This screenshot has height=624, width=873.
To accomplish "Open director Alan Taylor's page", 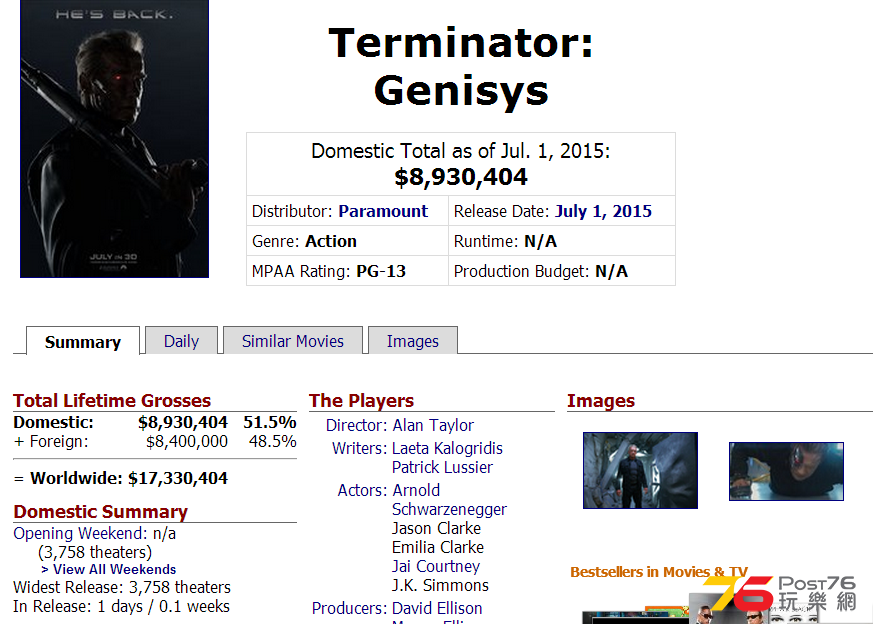I will coord(433,425).
